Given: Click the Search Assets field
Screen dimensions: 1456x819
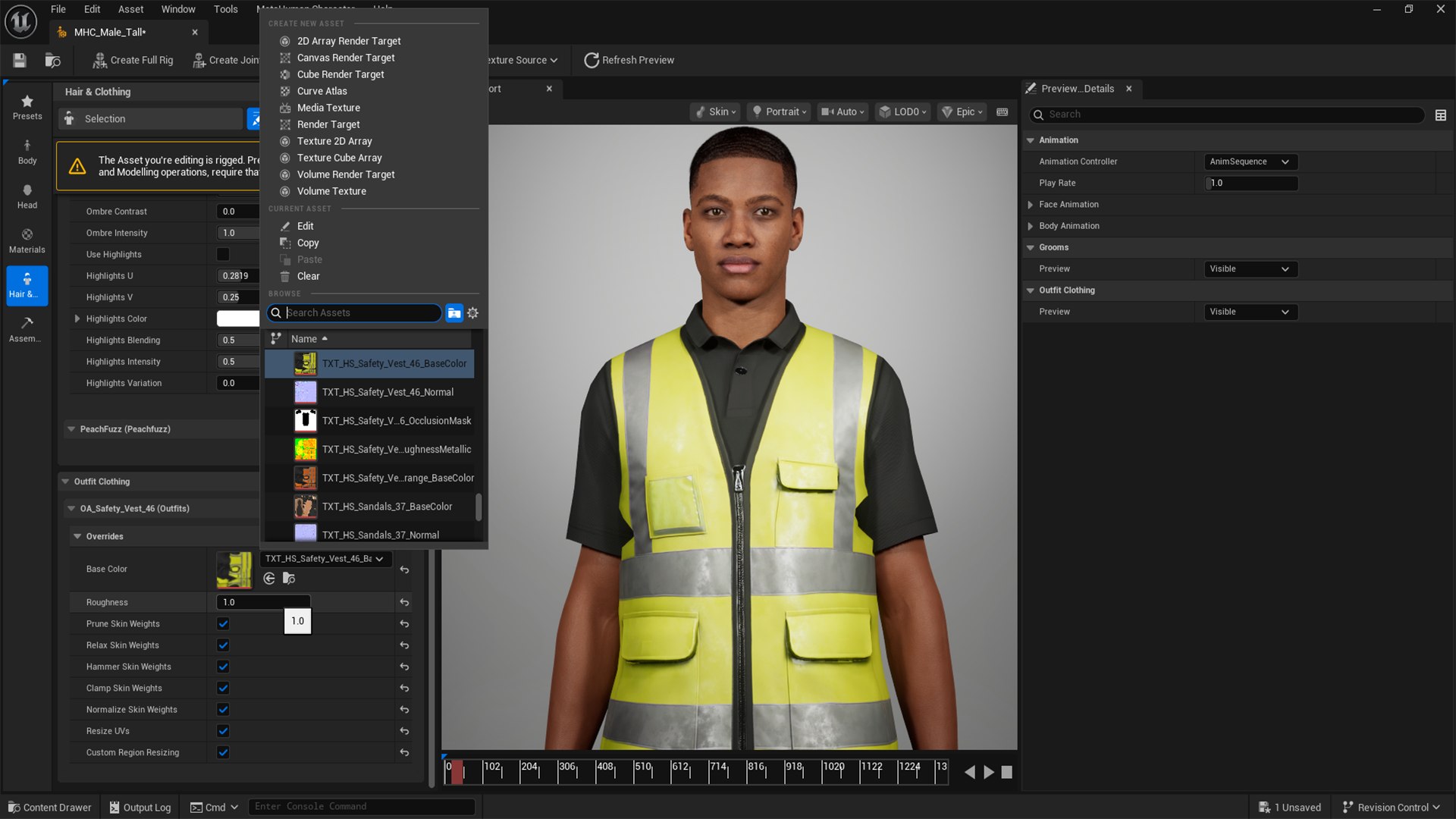Looking at the screenshot, I should pos(354,312).
